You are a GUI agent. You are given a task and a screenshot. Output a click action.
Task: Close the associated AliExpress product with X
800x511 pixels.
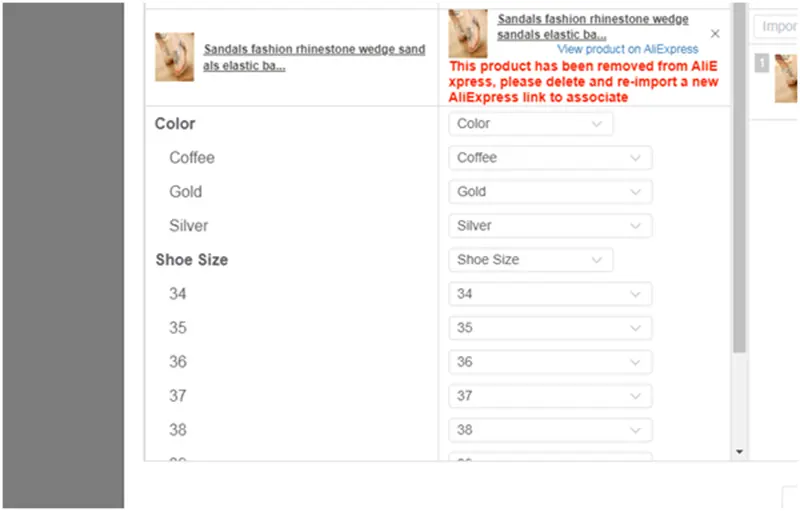pyautogui.click(x=715, y=34)
